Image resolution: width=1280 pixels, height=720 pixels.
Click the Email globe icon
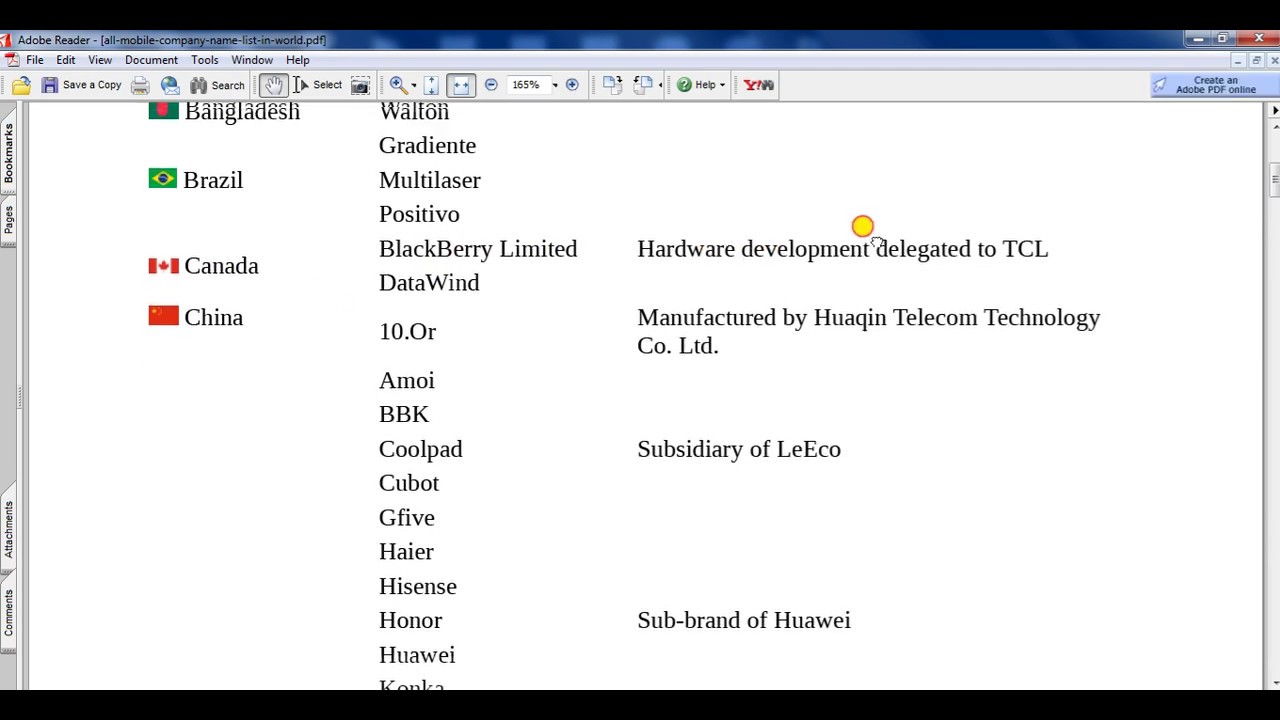click(170, 85)
